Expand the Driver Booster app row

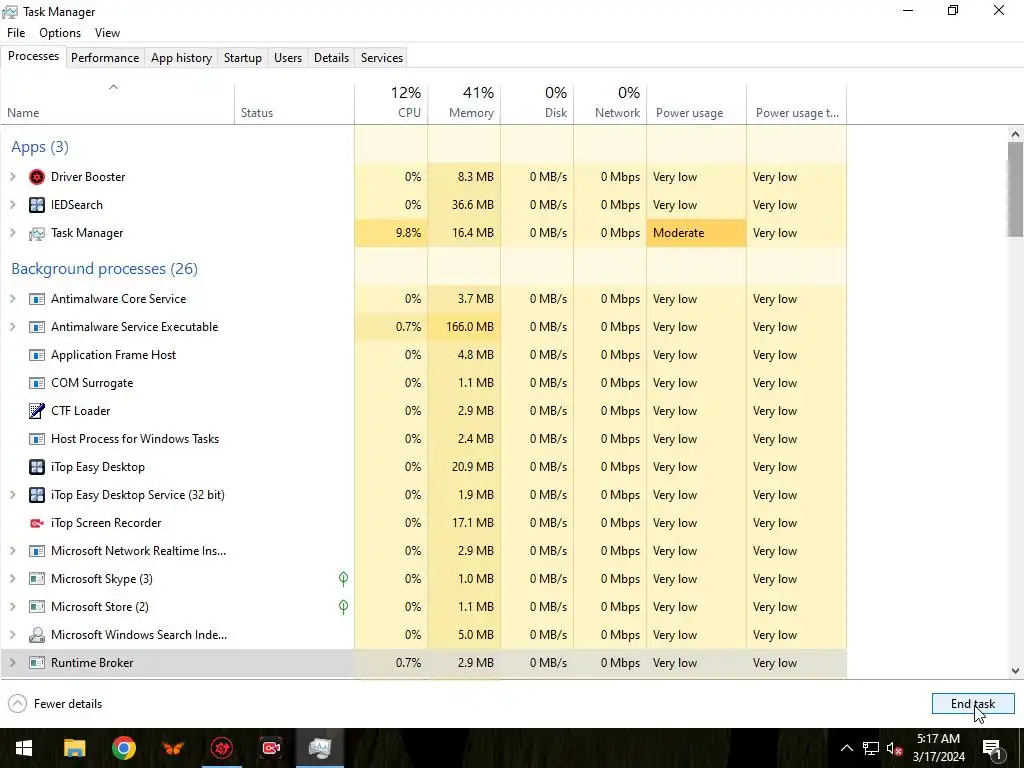pos(12,177)
